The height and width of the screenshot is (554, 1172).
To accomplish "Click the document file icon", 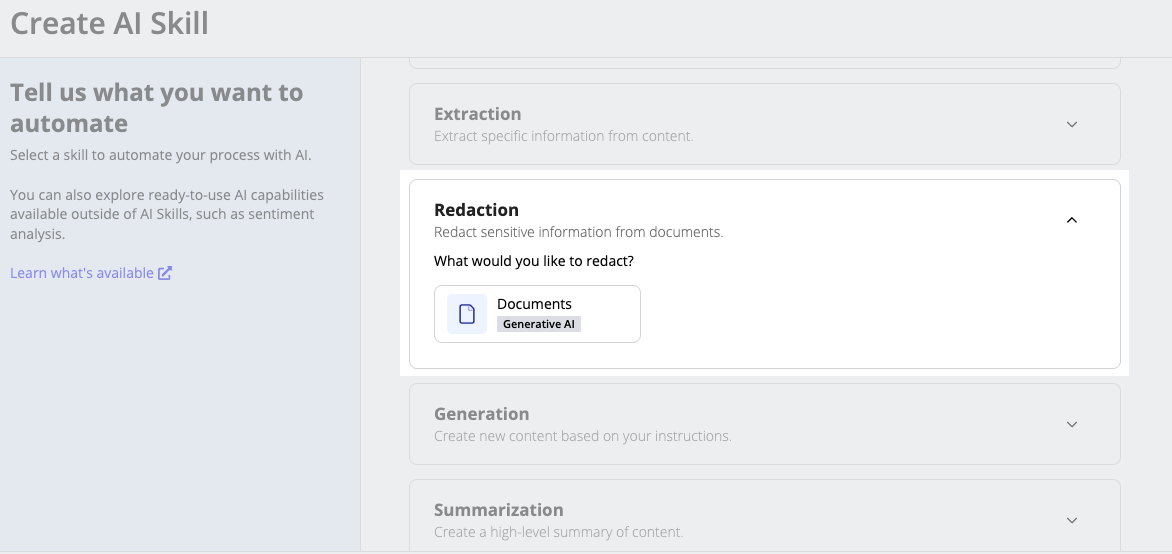I will 466,314.
